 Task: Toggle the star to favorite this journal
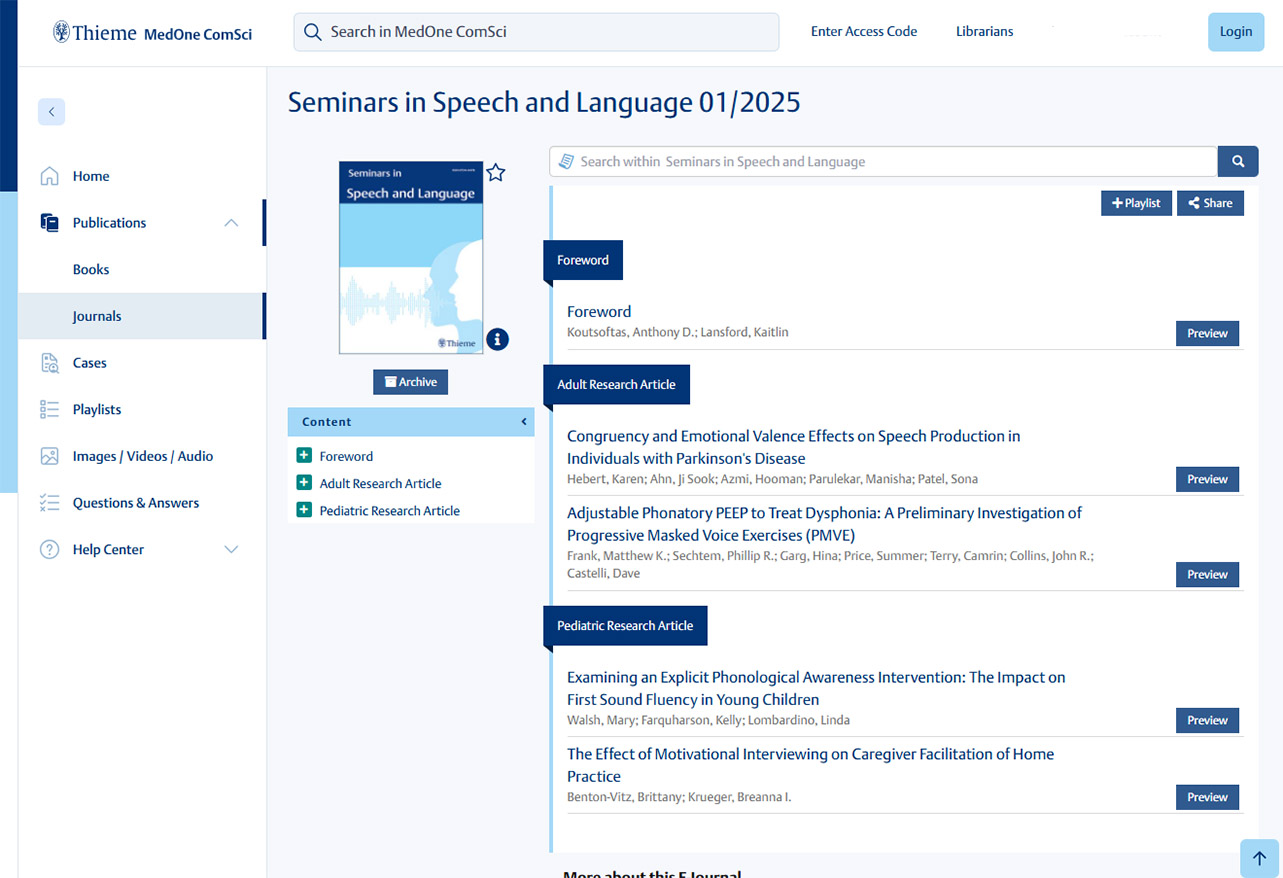pyautogui.click(x=496, y=172)
